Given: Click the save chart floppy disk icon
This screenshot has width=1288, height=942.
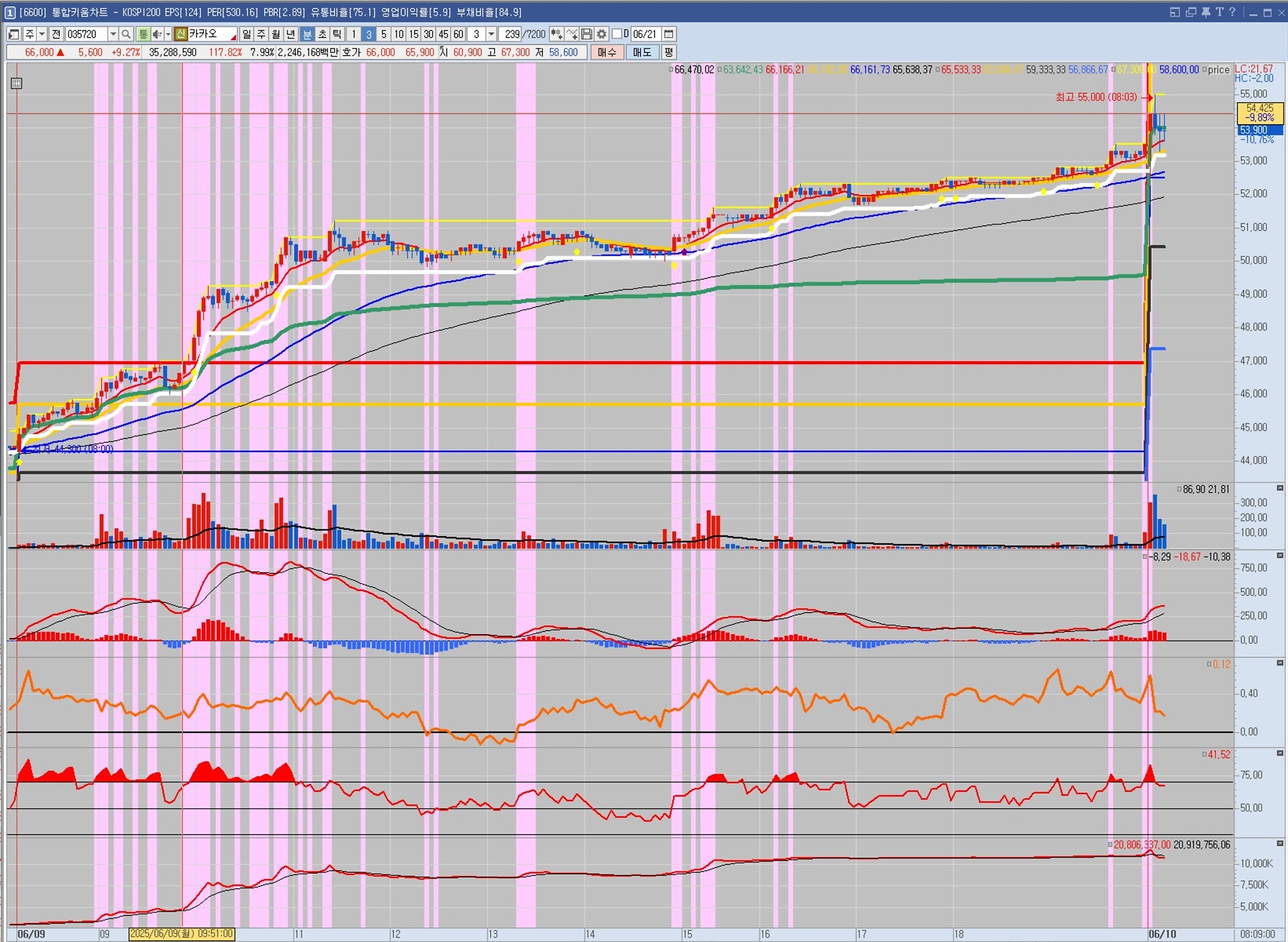Looking at the screenshot, I should 587,34.
